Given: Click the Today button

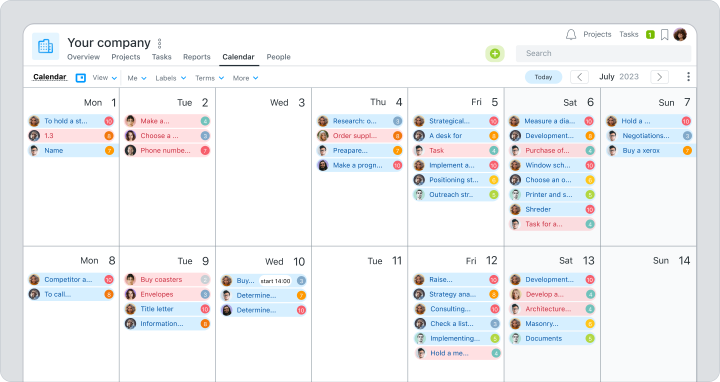Looking at the screenshot, I should click(543, 77).
